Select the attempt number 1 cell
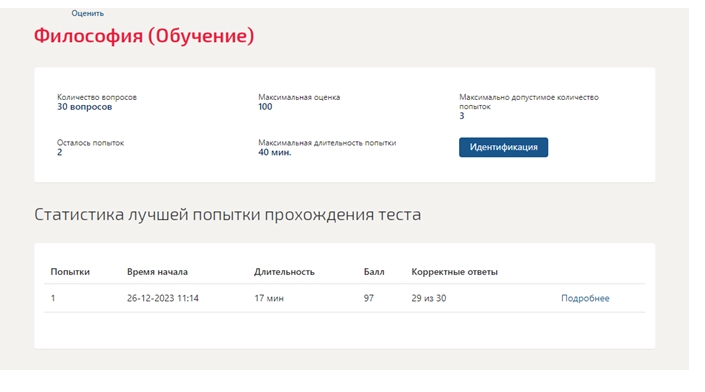 [x=53, y=298]
